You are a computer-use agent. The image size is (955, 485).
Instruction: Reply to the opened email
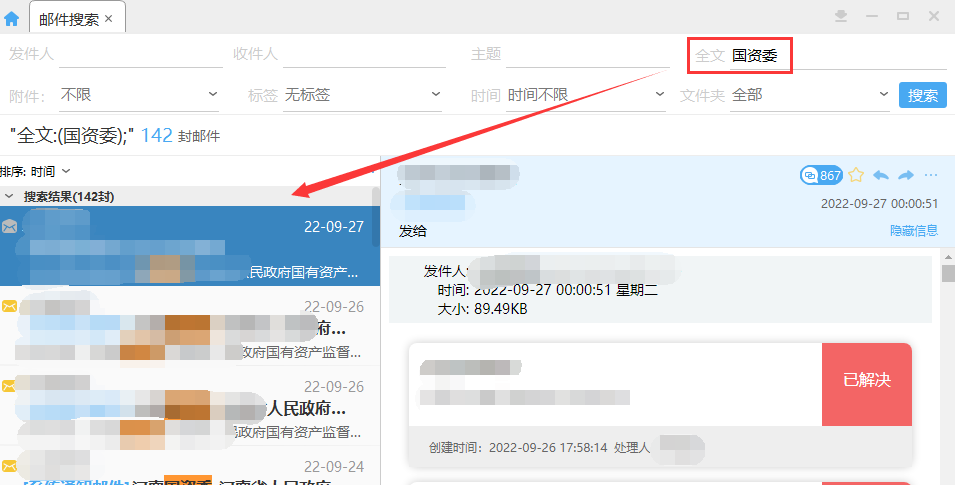click(x=881, y=175)
